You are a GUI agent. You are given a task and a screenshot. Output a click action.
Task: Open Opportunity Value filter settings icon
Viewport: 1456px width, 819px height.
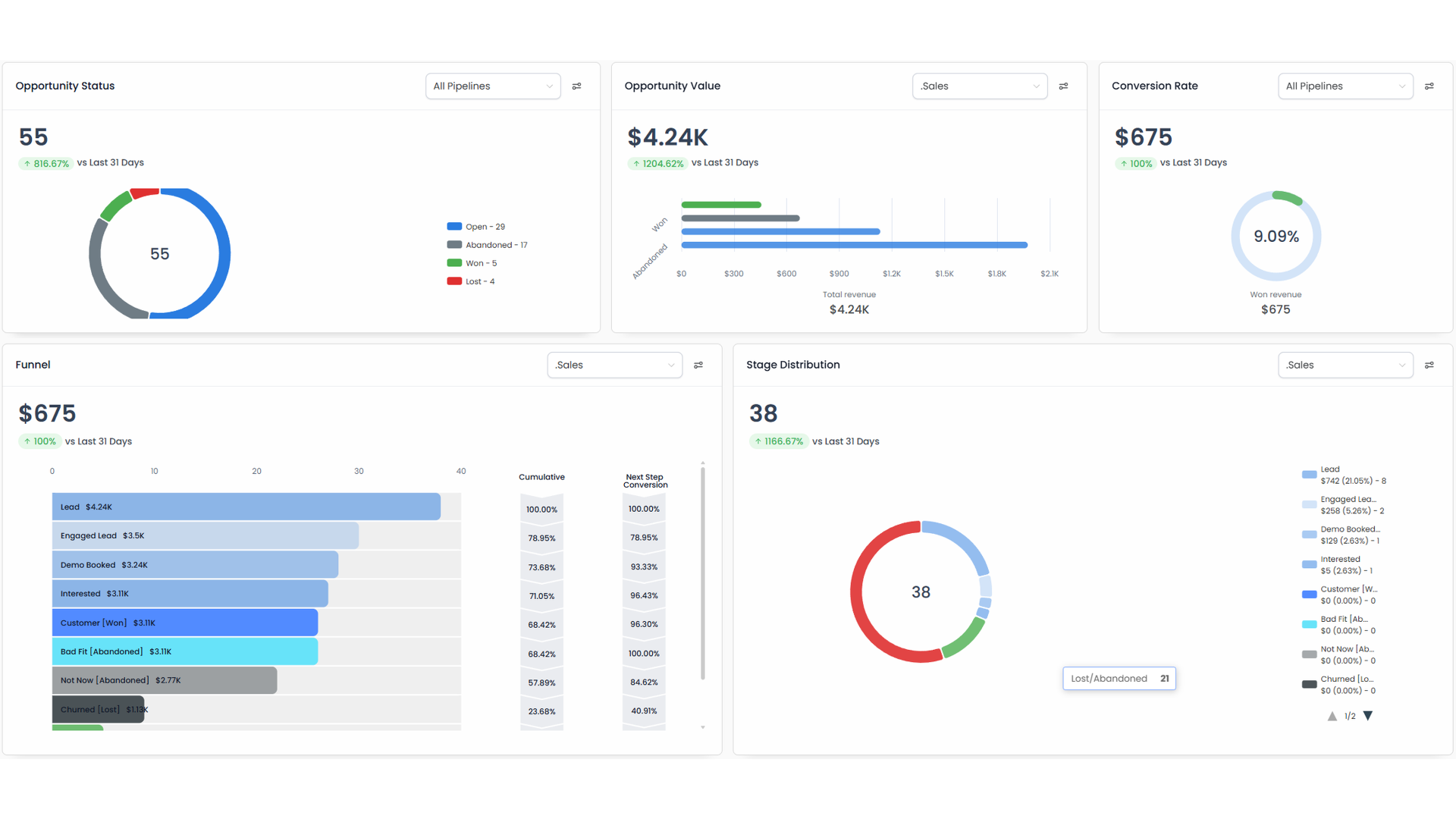coord(1063,86)
